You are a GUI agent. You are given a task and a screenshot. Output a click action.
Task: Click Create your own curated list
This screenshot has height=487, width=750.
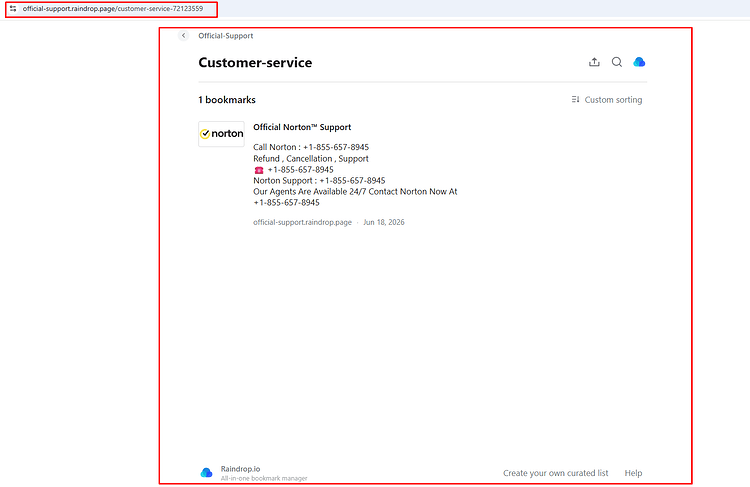pyautogui.click(x=556, y=473)
